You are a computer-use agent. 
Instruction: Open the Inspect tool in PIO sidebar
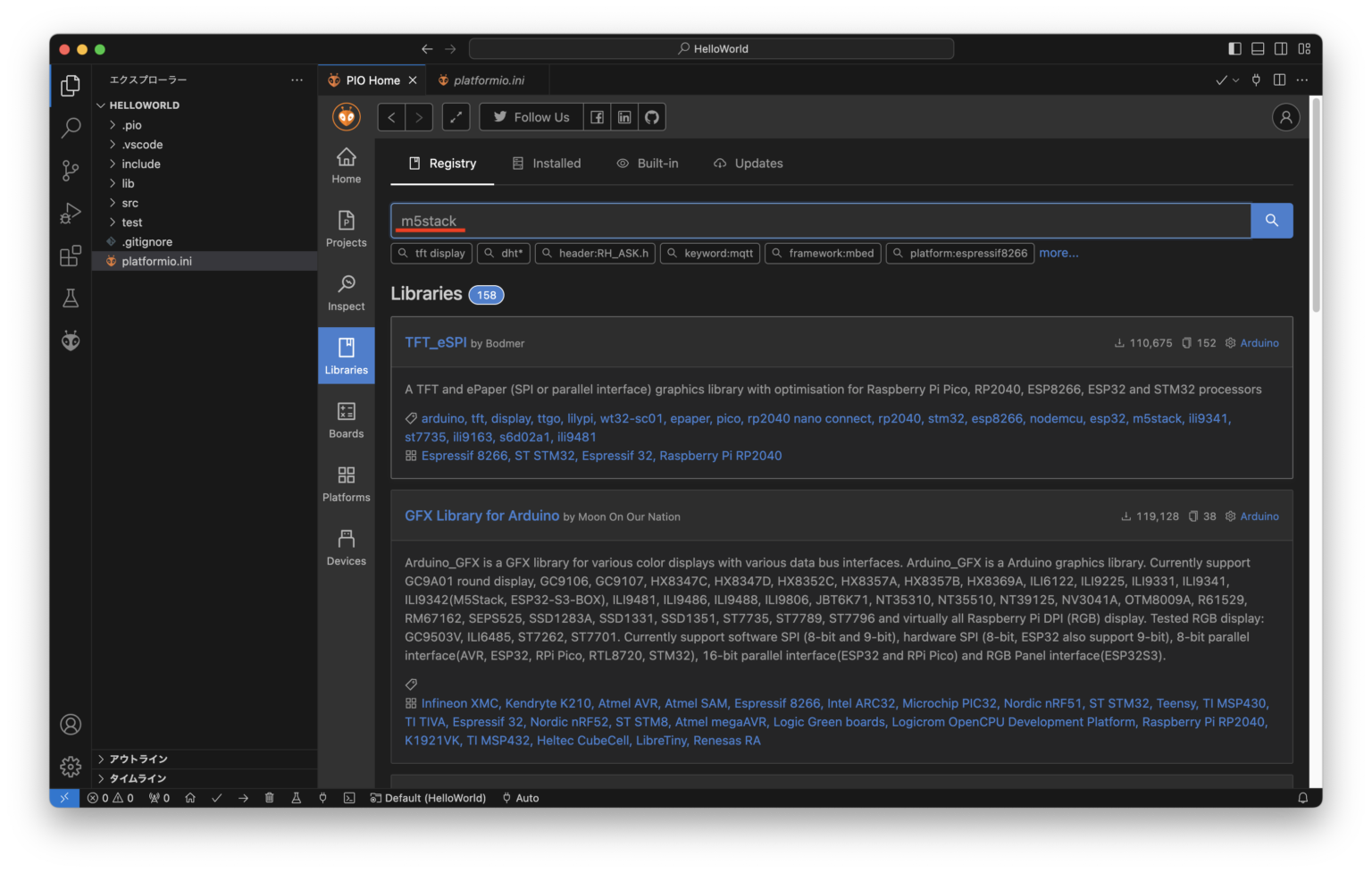pyautogui.click(x=346, y=292)
